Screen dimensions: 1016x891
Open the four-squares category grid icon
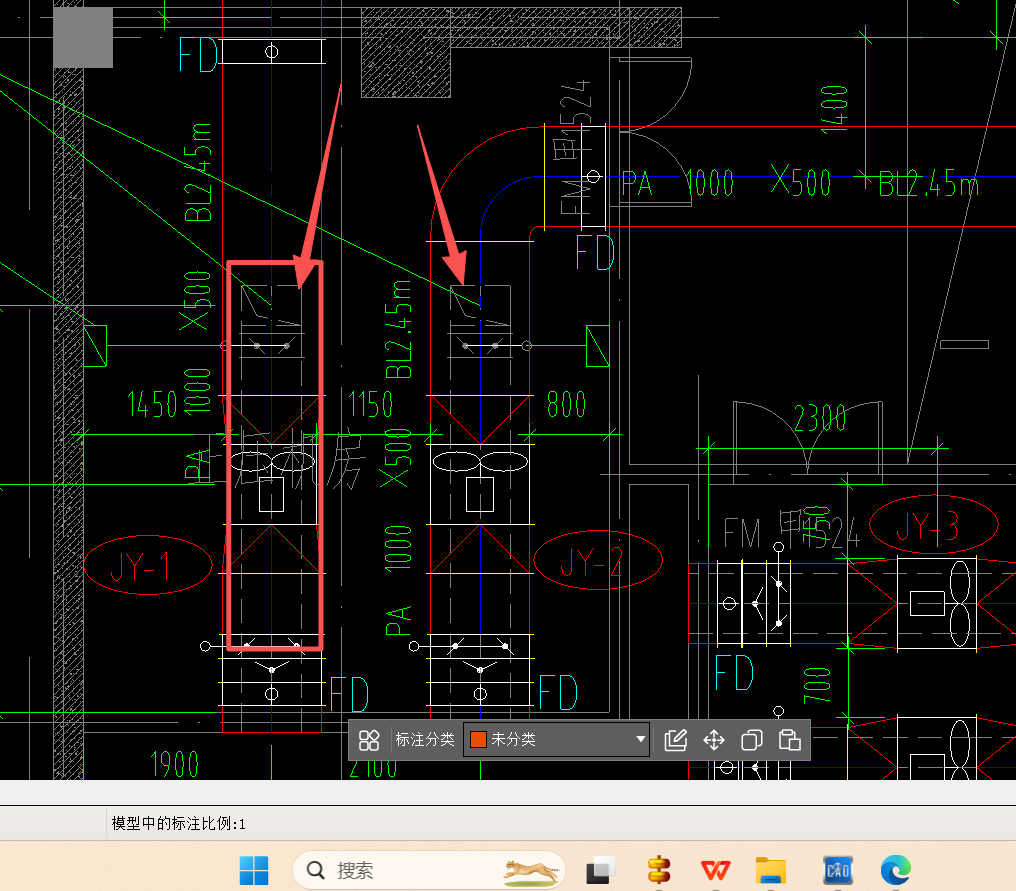(369, 739)
